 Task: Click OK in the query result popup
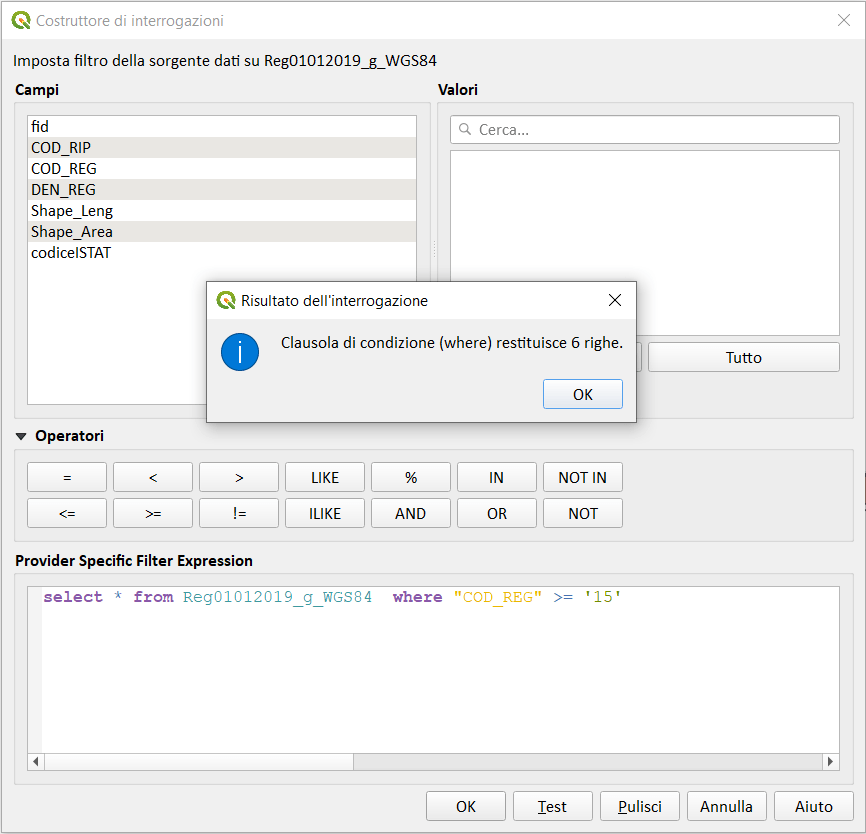click(582, 394)
